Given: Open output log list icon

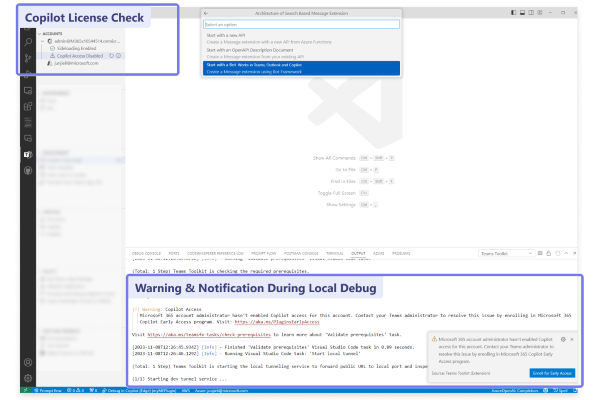Looking at the screenshot, I should point(540,253).
